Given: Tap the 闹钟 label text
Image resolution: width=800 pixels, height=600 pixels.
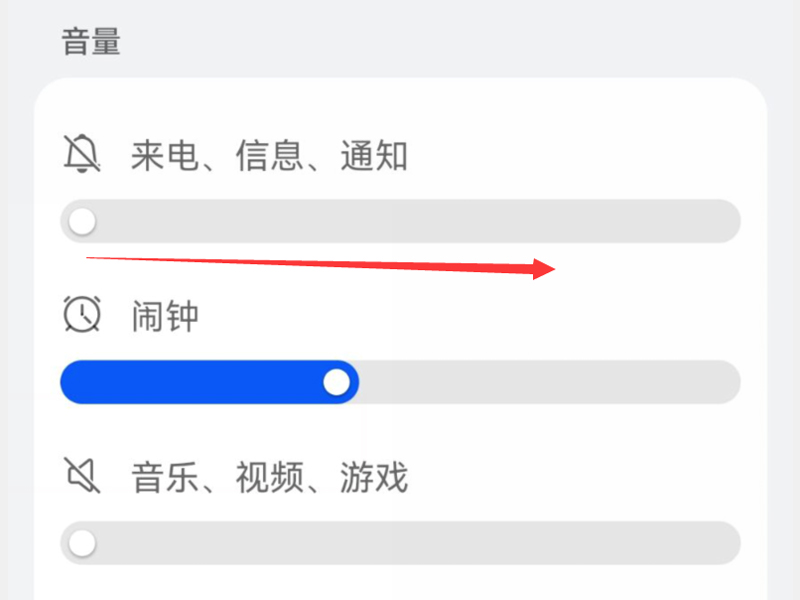Looking at the screenshot, I should pyautogui.click(x=165, y=317).
